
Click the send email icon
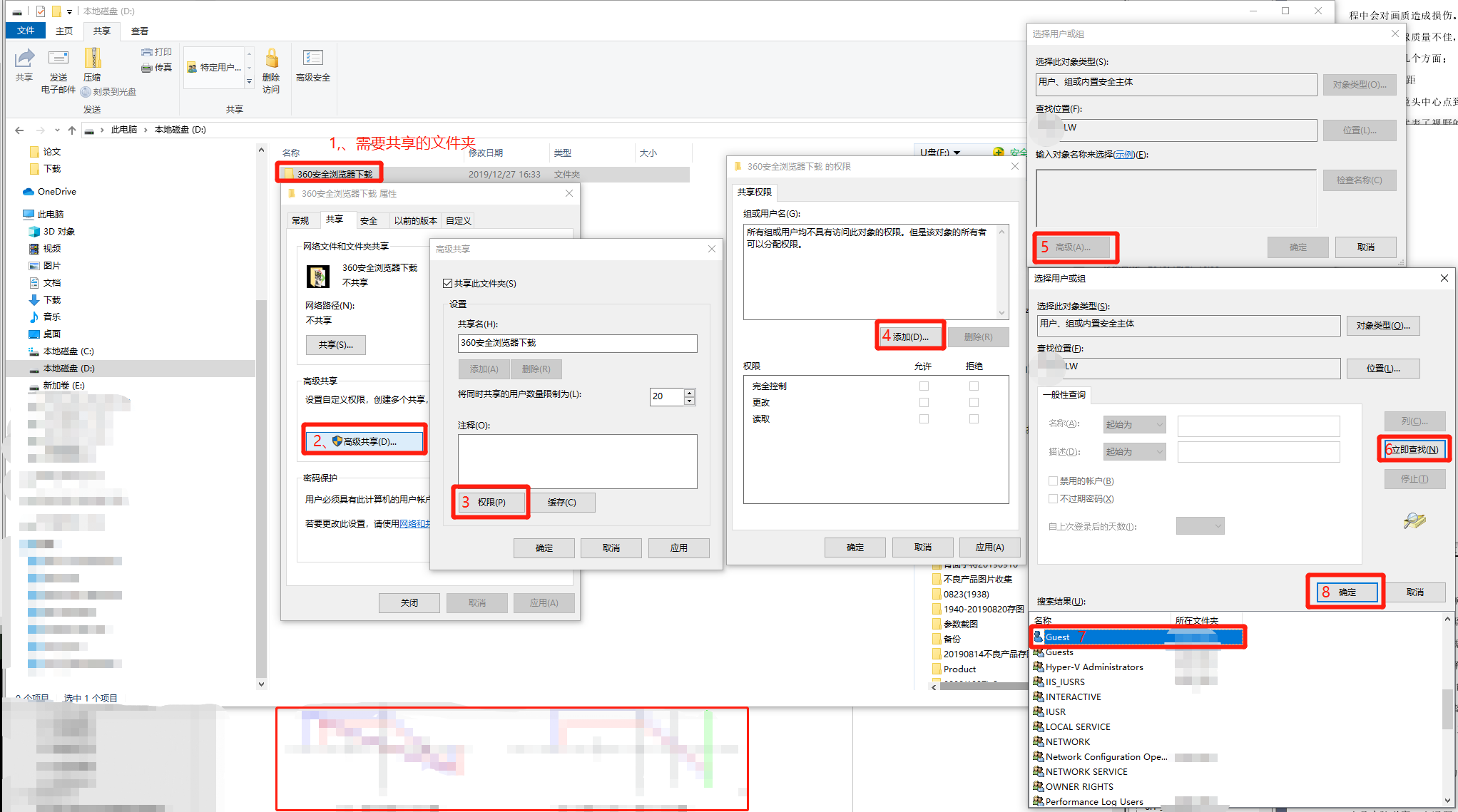click(x=58, y=58)
